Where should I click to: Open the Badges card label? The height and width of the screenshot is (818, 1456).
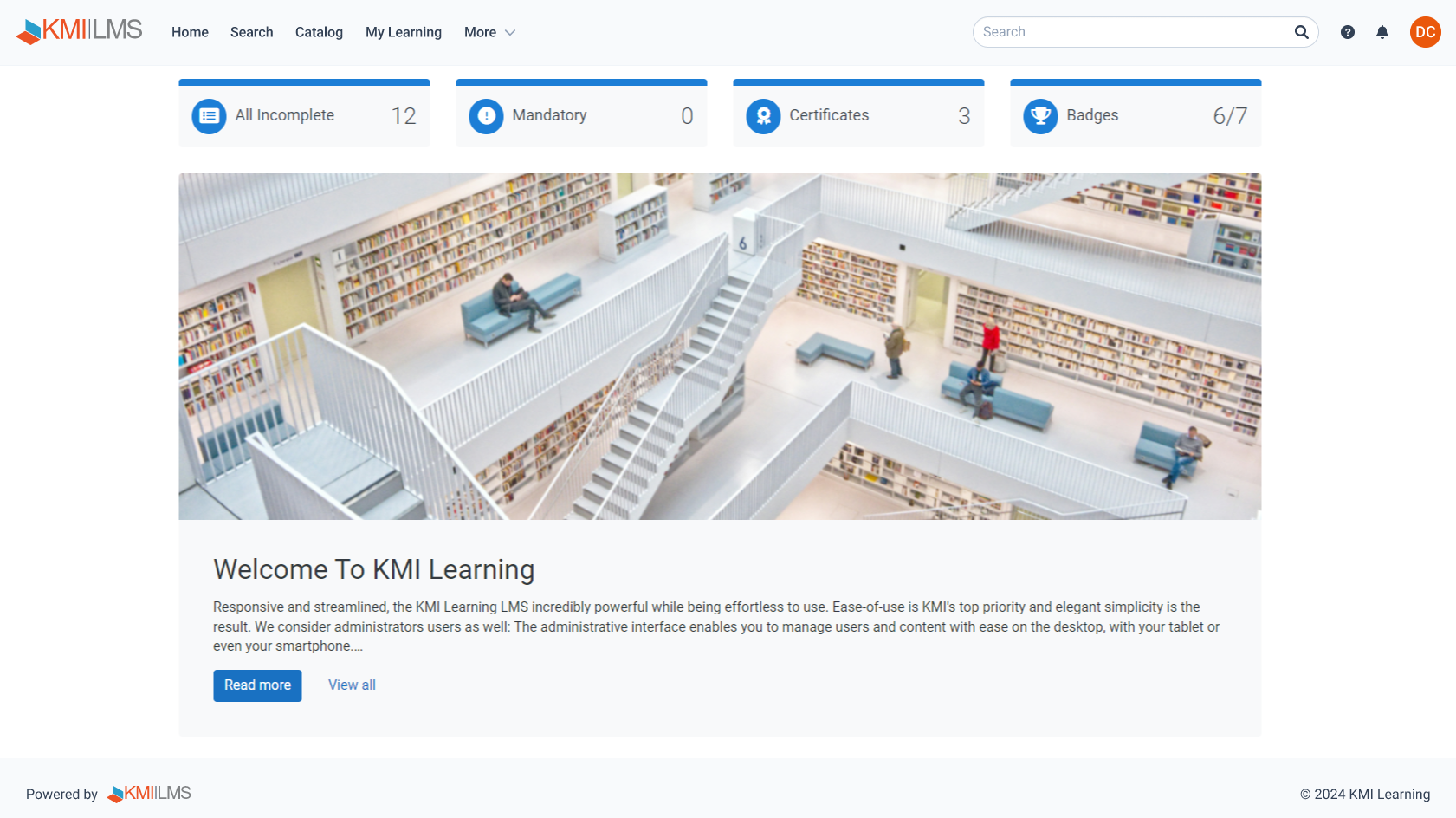pos(1092,115)
